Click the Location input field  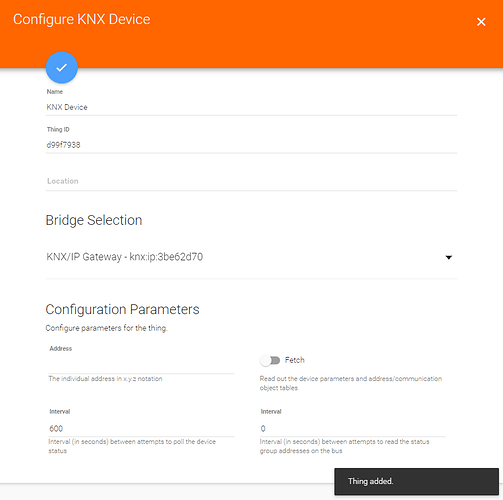pos(251,181)
